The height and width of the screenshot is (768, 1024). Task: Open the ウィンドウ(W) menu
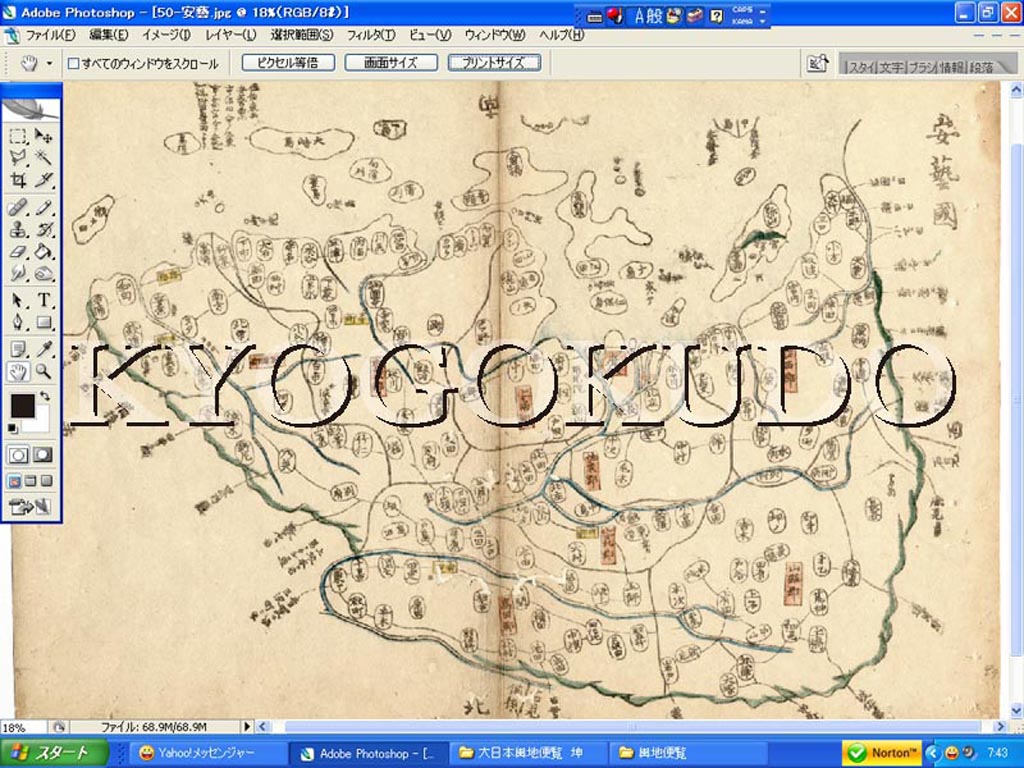[495, 35]
